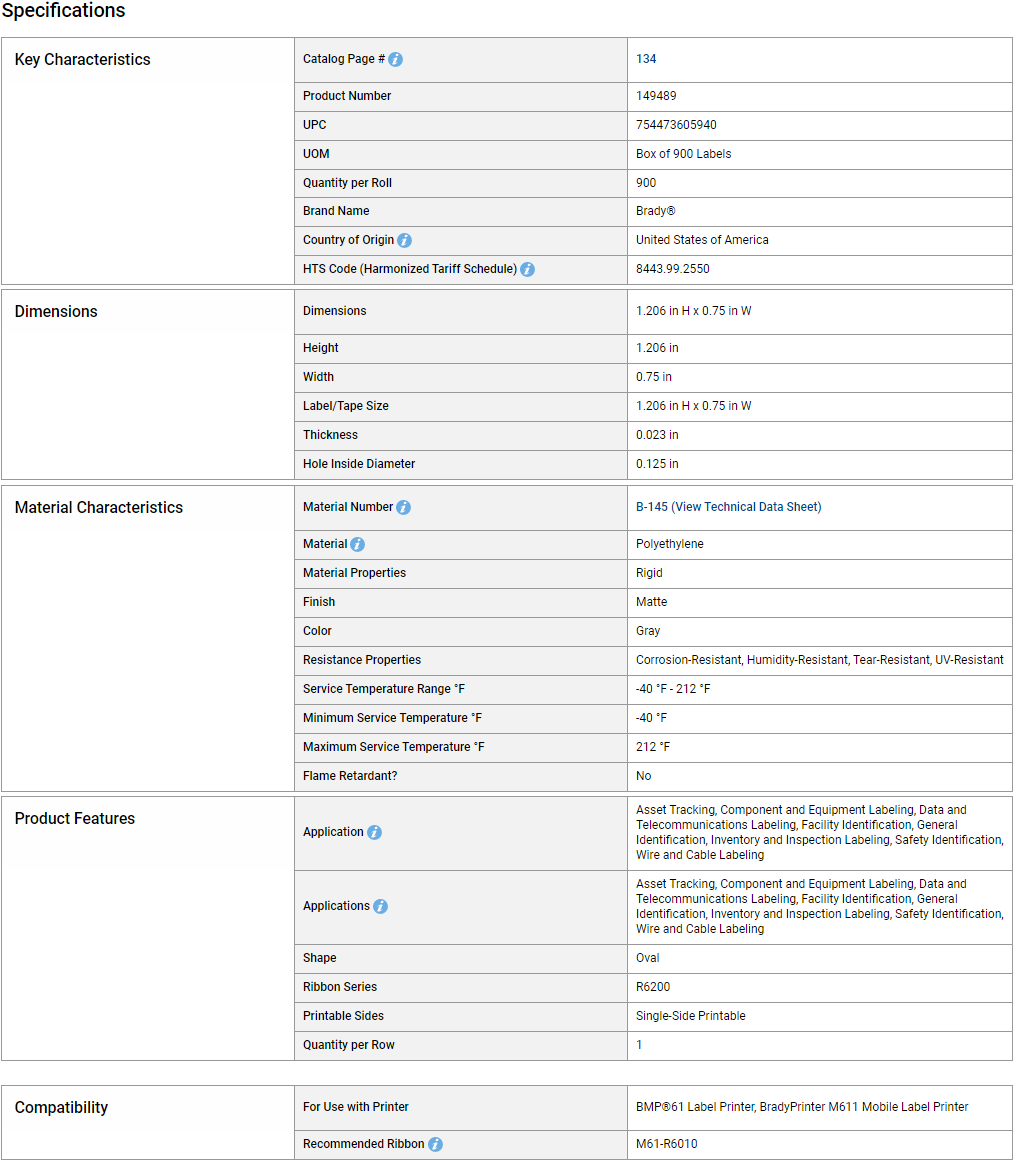Click the Specifications heading
The width and height of the screenshot is (1021, 1166).
(63, 10)
